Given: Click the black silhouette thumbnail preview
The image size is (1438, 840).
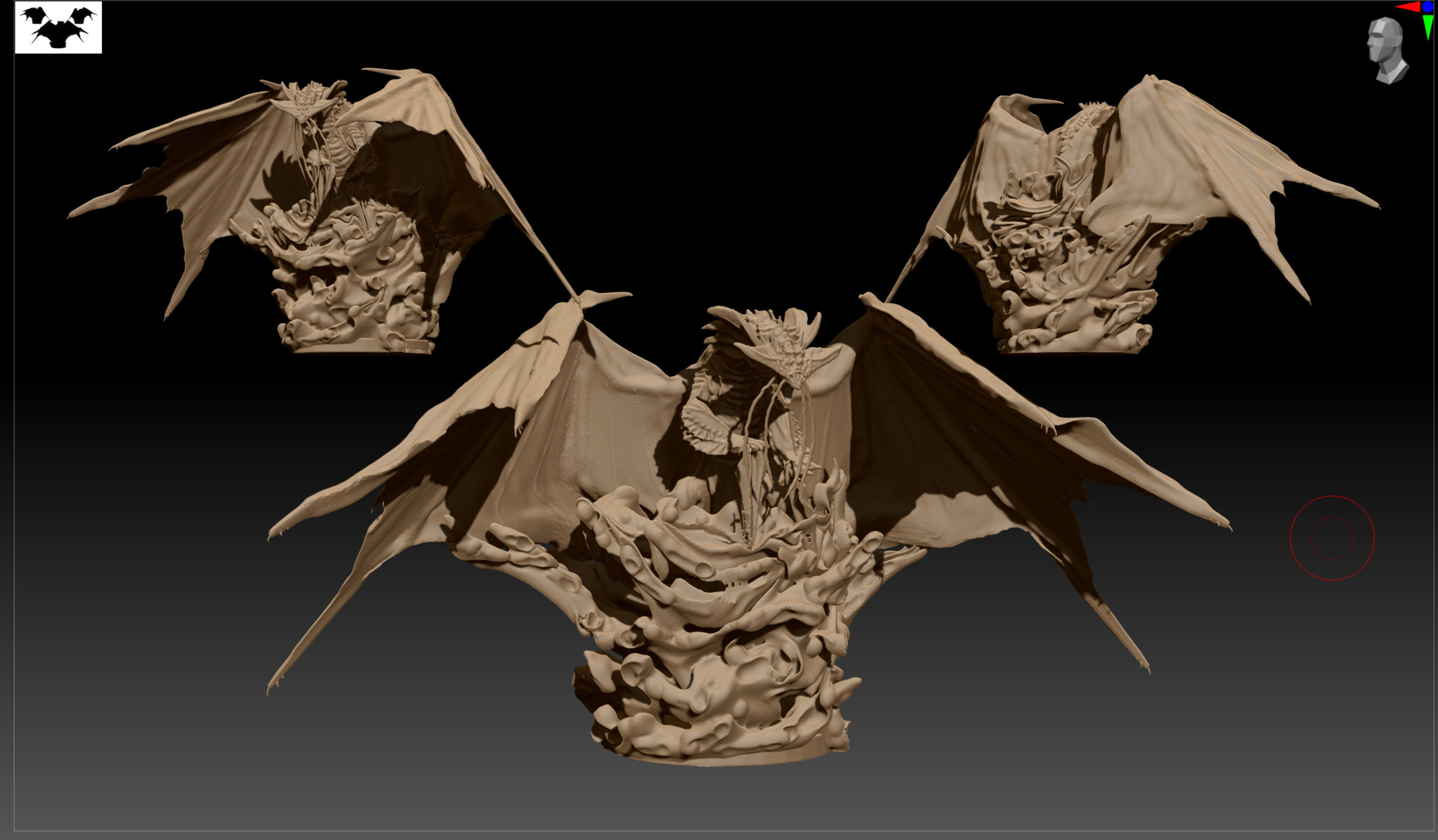Looking at the screenshot, I should pyautogui.click(x=58, y=28).
